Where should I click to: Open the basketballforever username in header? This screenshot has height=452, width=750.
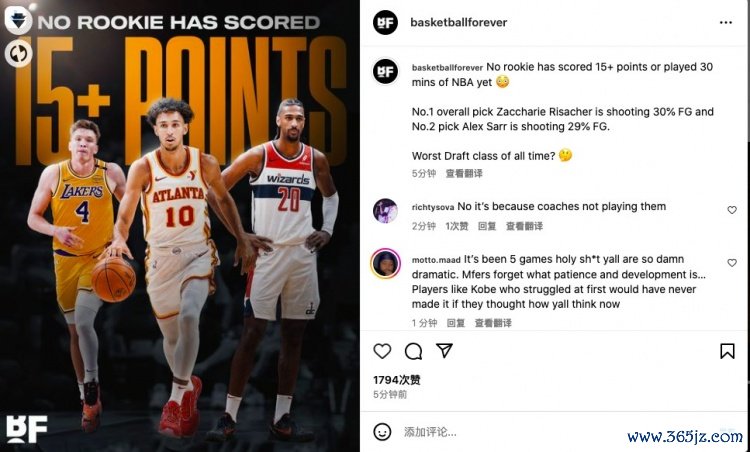click(459, 22)
